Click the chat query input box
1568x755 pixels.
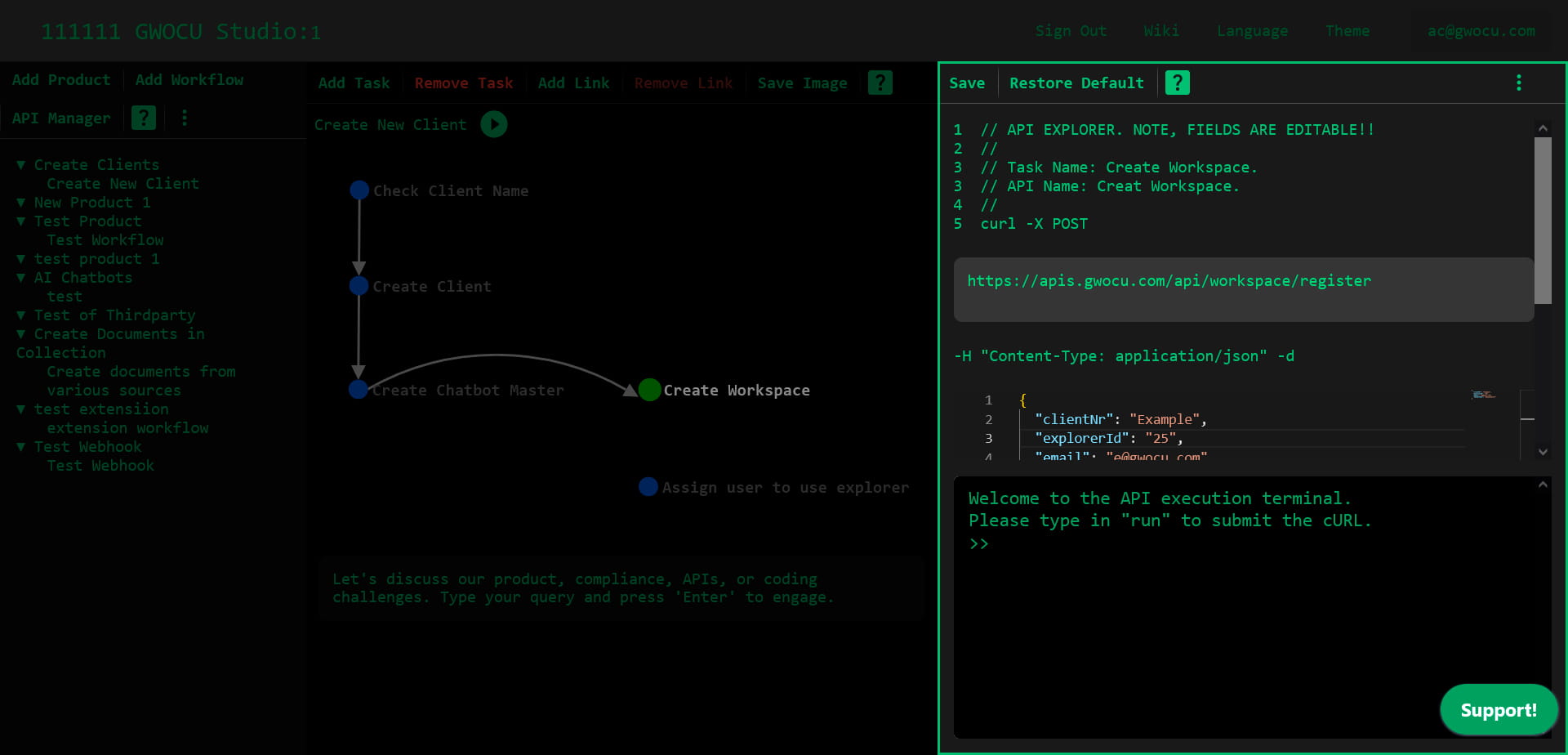(621, 588)
